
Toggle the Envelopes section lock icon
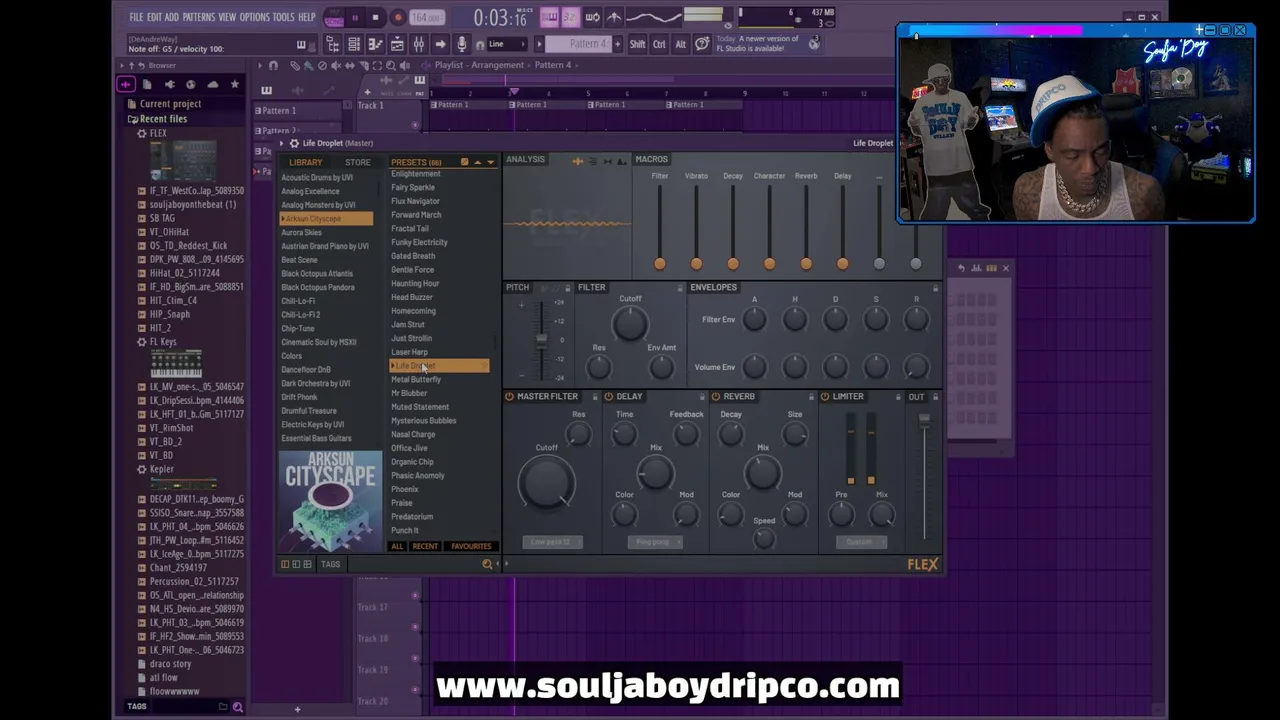click(x=936, y=288)
